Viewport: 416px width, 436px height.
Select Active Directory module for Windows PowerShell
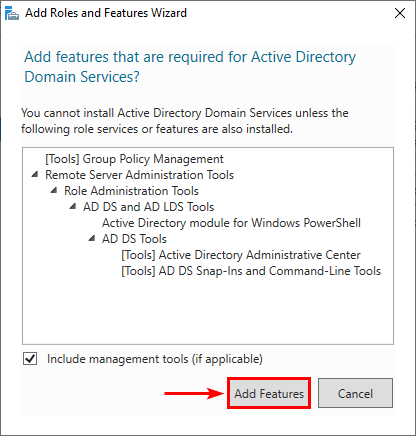231,223
